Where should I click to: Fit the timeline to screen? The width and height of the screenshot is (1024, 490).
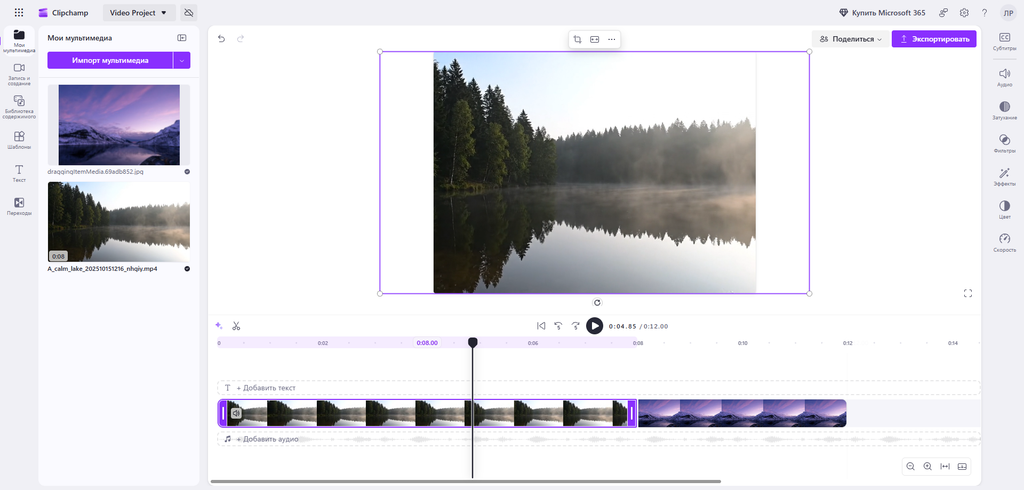pos(945,466)
